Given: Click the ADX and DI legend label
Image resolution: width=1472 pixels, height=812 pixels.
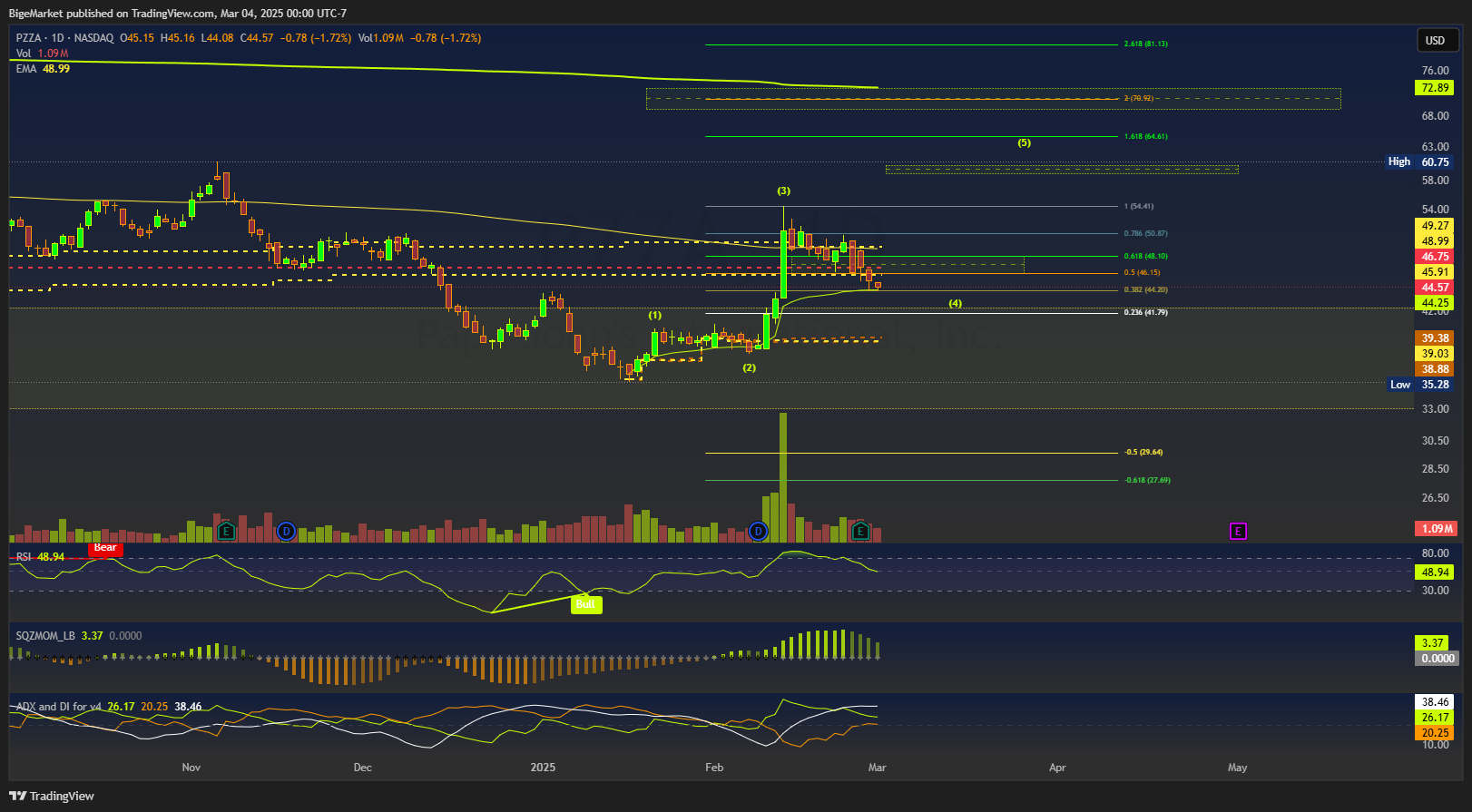Looking at the screenshot, I should click(x=58, y=706).
